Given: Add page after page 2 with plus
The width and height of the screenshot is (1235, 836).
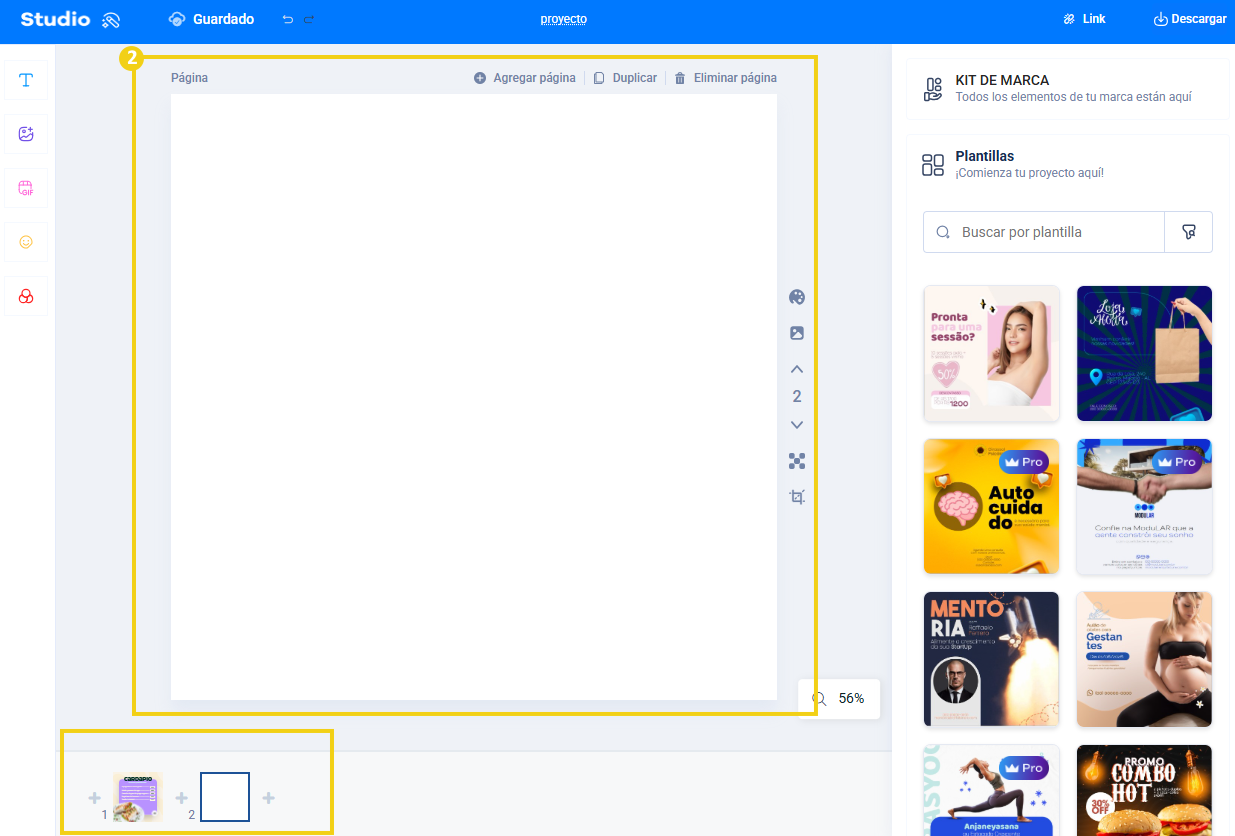Looking at the screenshot, I should [269, 798].
